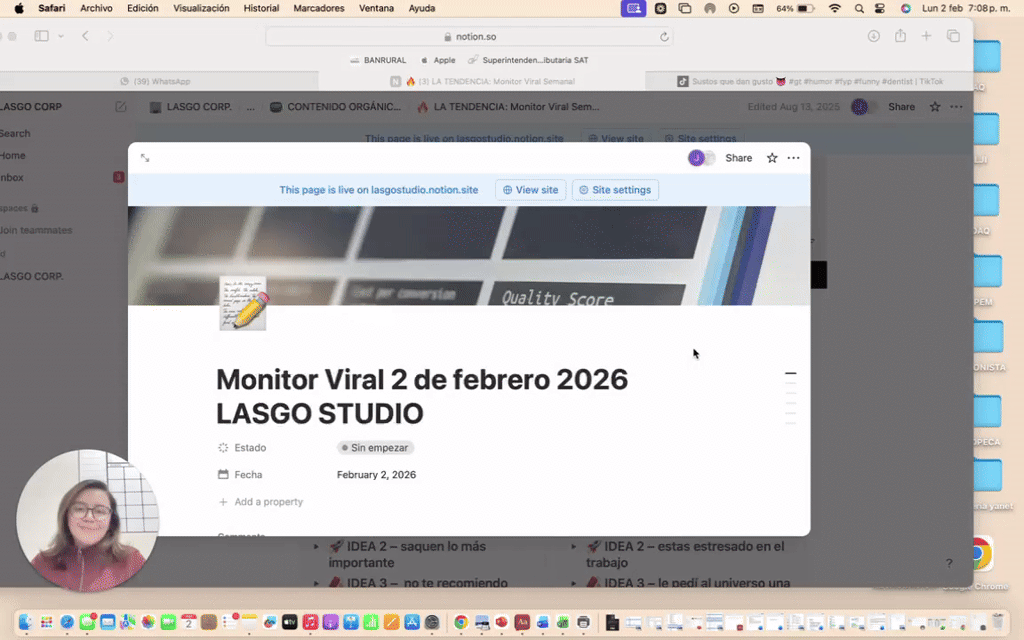Open Edición menu
The height and width of the screenshot is (640, 1024).
pyautogui.click(x=142, y=8)
